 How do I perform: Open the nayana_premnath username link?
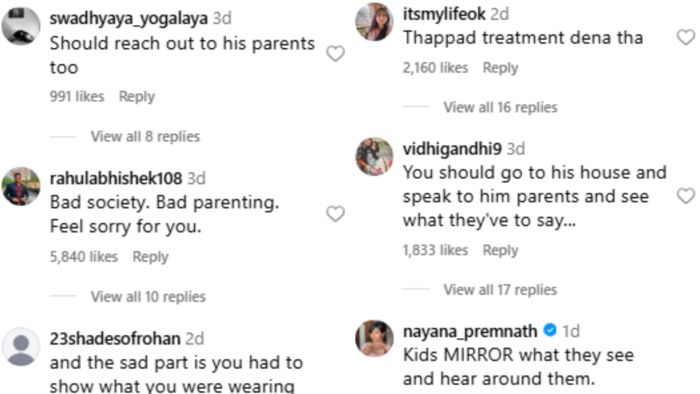tap(470, 331)
